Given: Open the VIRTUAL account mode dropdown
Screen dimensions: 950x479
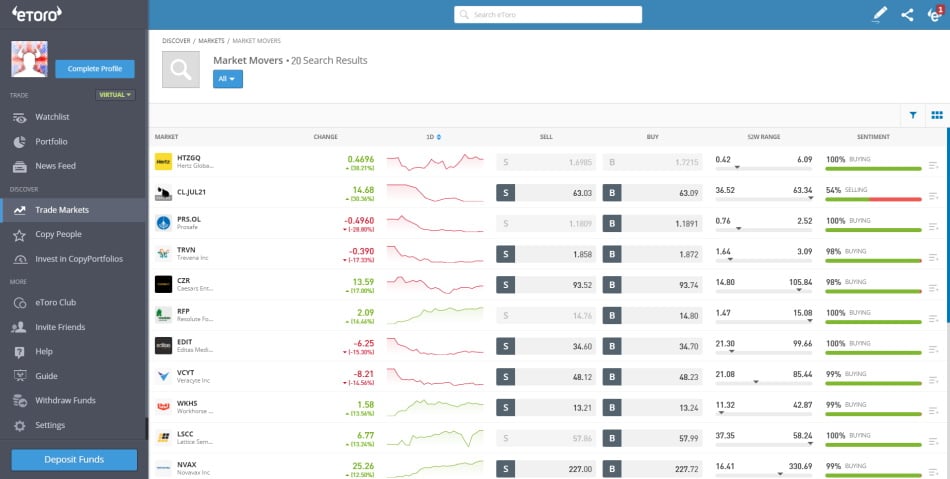Looking at the screenshot, I should point(115,95).
